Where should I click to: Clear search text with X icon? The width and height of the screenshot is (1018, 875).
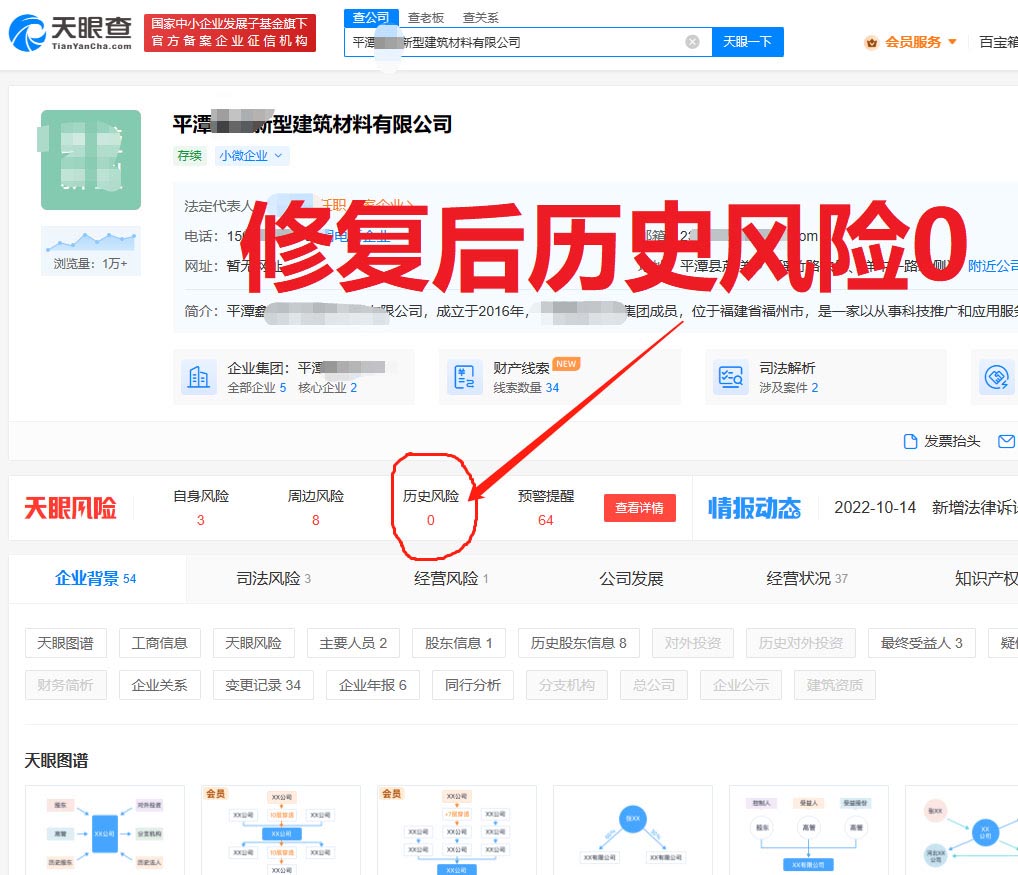coord(692,42)
